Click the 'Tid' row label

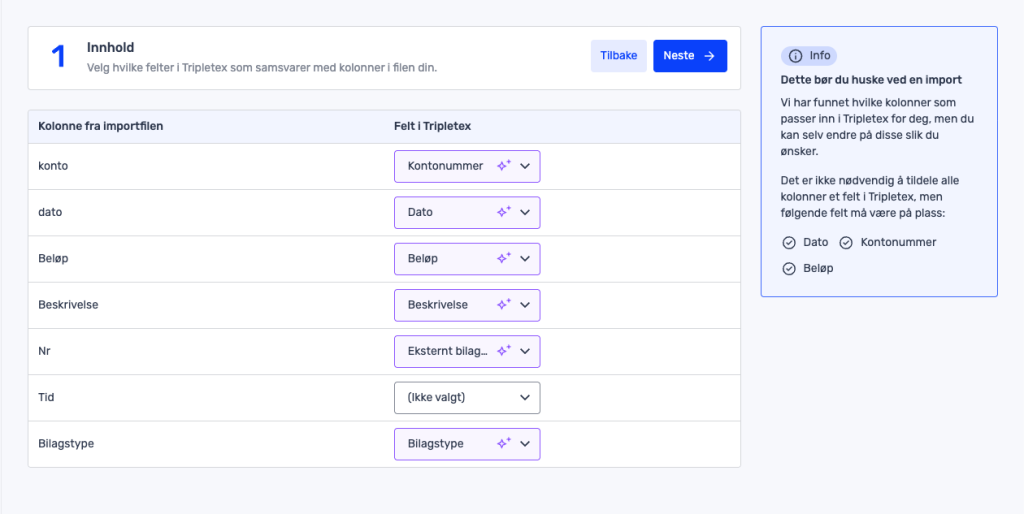click(x=46, y=398)
